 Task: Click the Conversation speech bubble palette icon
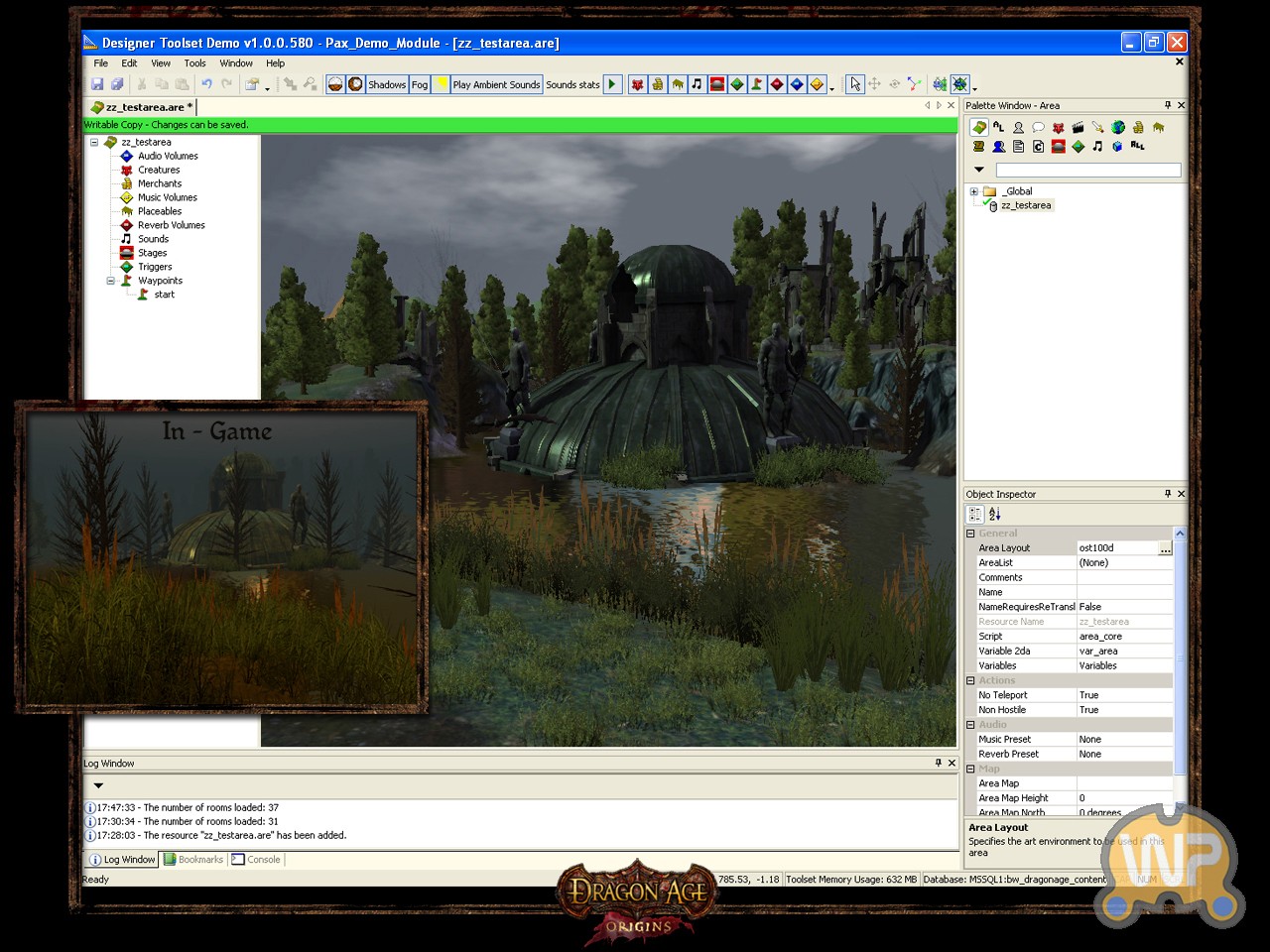[x=1038, y=127]
